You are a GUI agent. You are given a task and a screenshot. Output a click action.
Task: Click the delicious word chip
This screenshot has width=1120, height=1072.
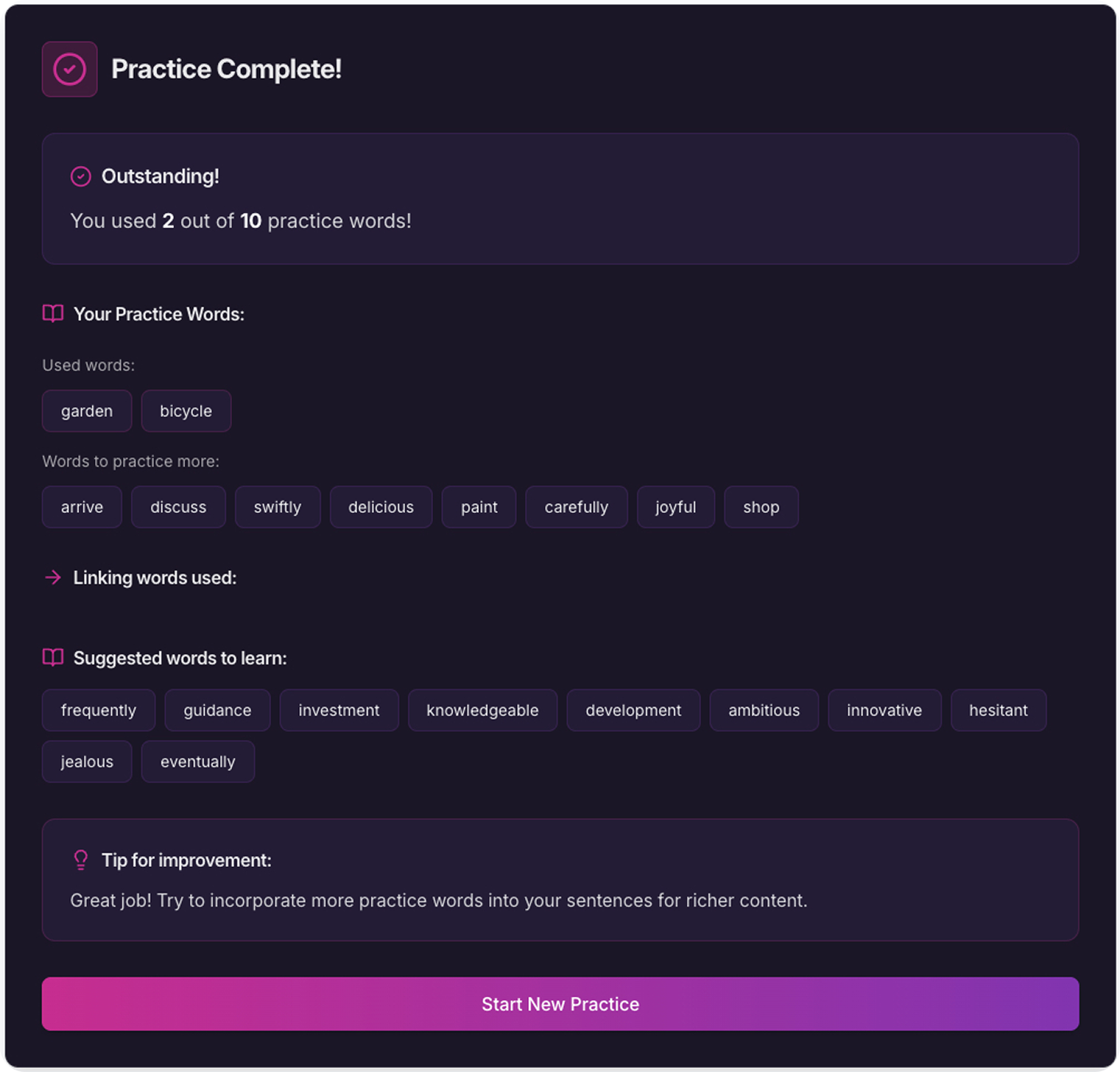pyautogui.click(x=381, y=506)
